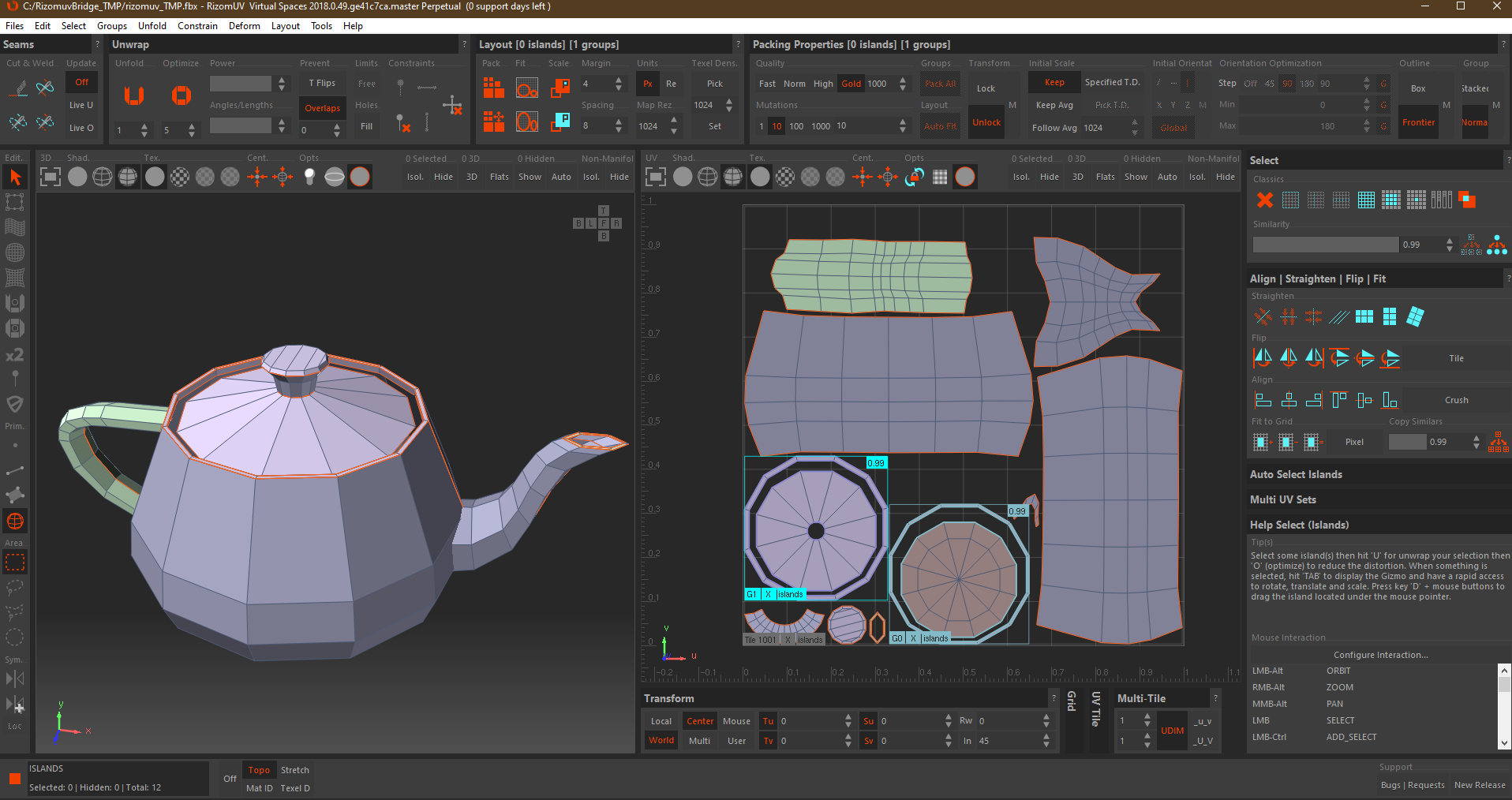Toggle Live U update mode

[x=80, y=105]
